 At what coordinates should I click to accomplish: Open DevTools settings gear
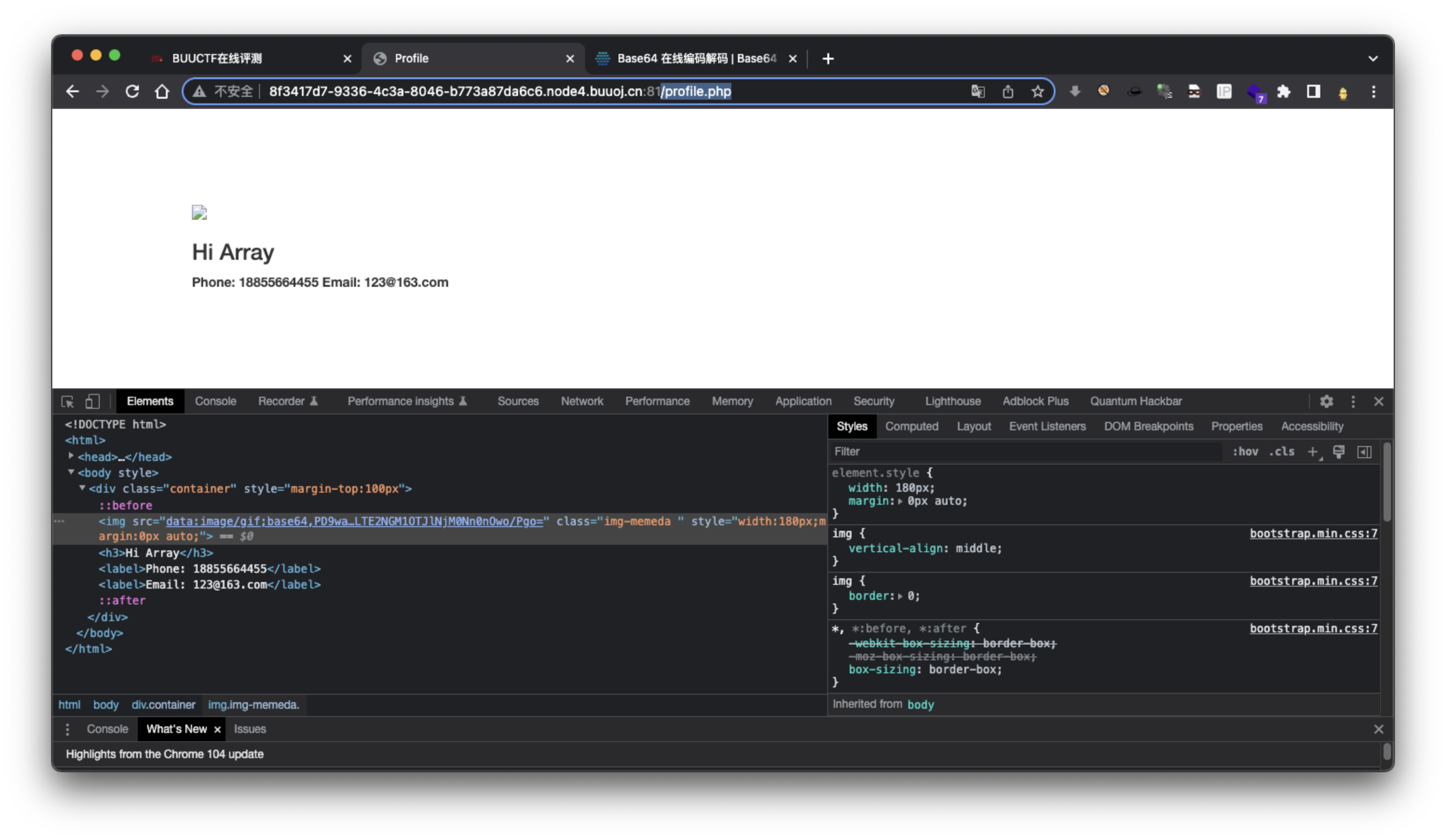(x=1326, y=401)
